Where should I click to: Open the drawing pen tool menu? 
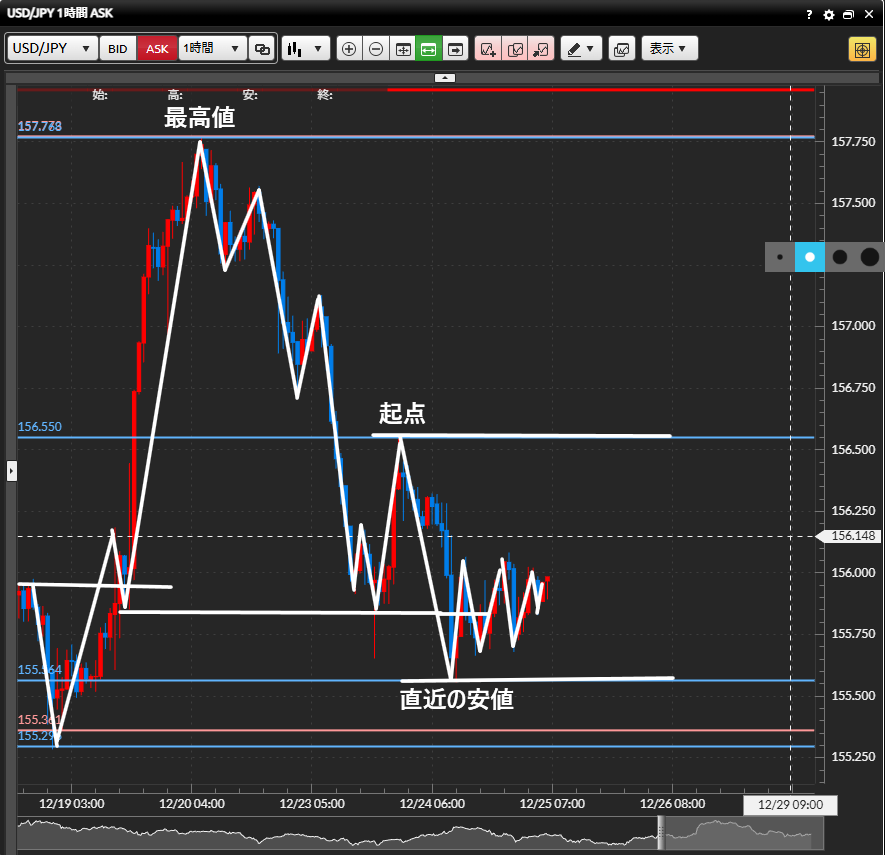580,49
